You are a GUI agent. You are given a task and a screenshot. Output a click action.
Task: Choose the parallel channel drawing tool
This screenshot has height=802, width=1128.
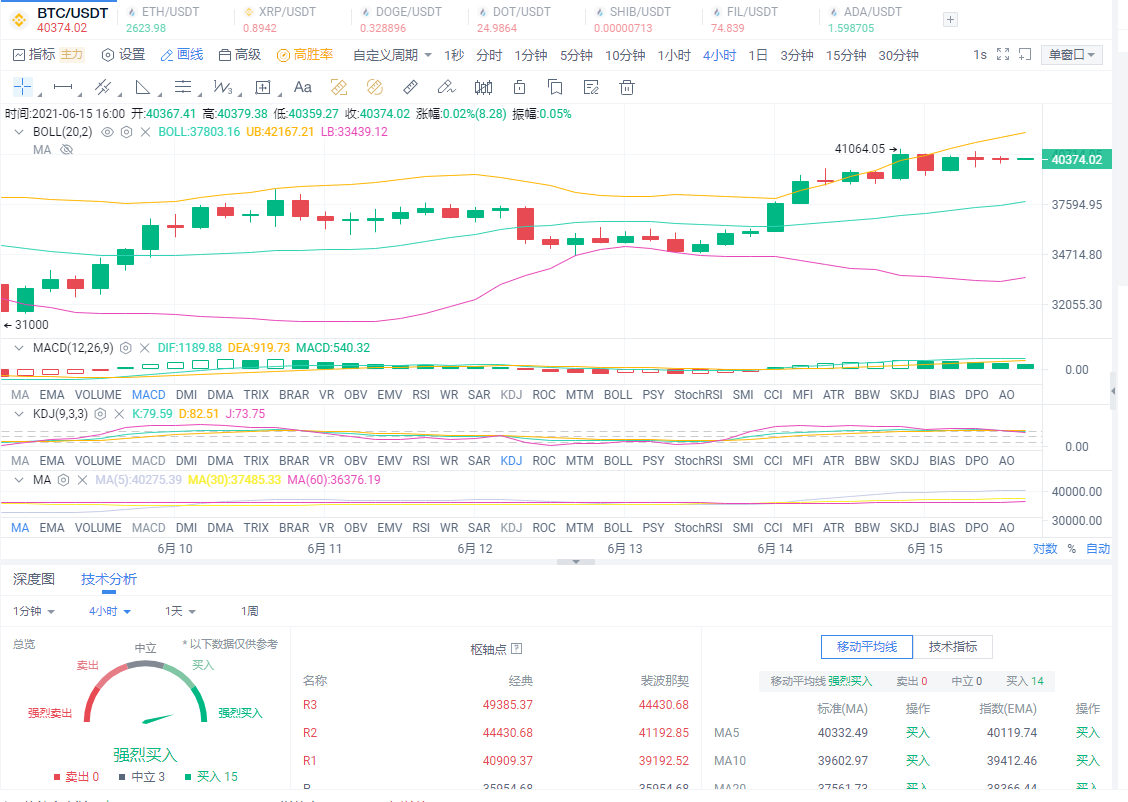pyautogui.click(x=102, y=87)
